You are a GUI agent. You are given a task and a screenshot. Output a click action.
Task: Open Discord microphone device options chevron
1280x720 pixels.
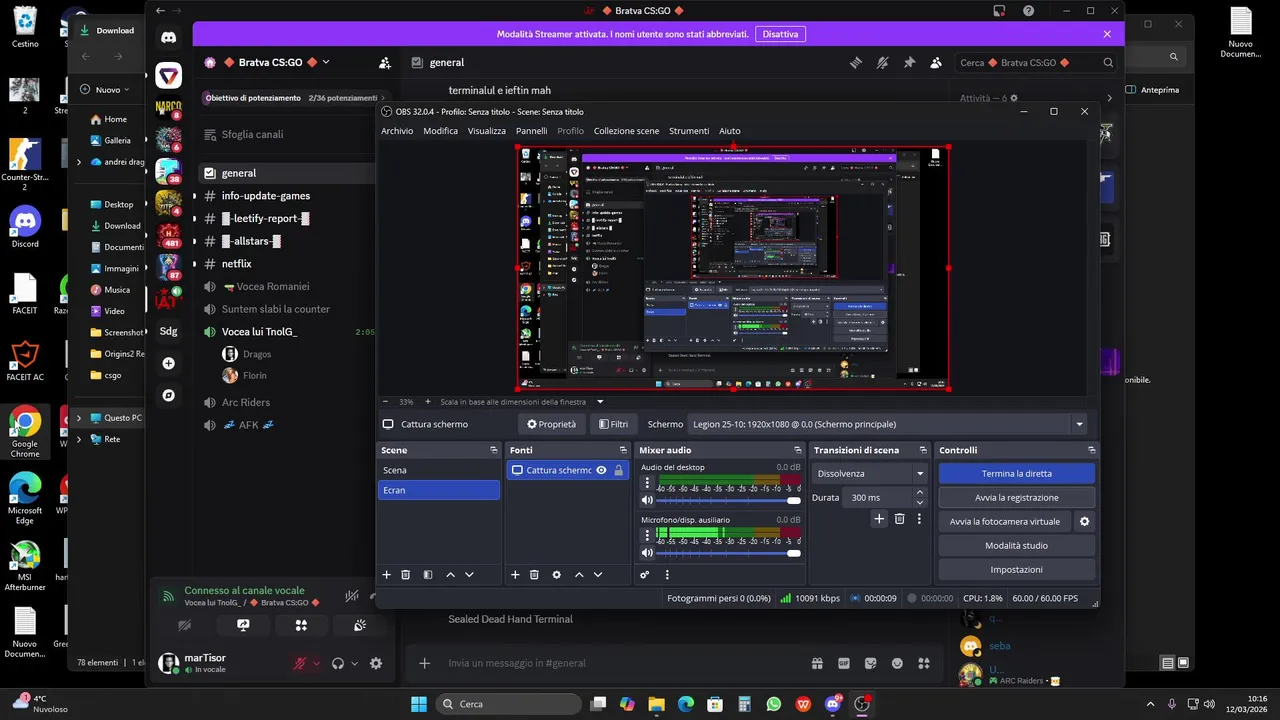click(316, 664)
